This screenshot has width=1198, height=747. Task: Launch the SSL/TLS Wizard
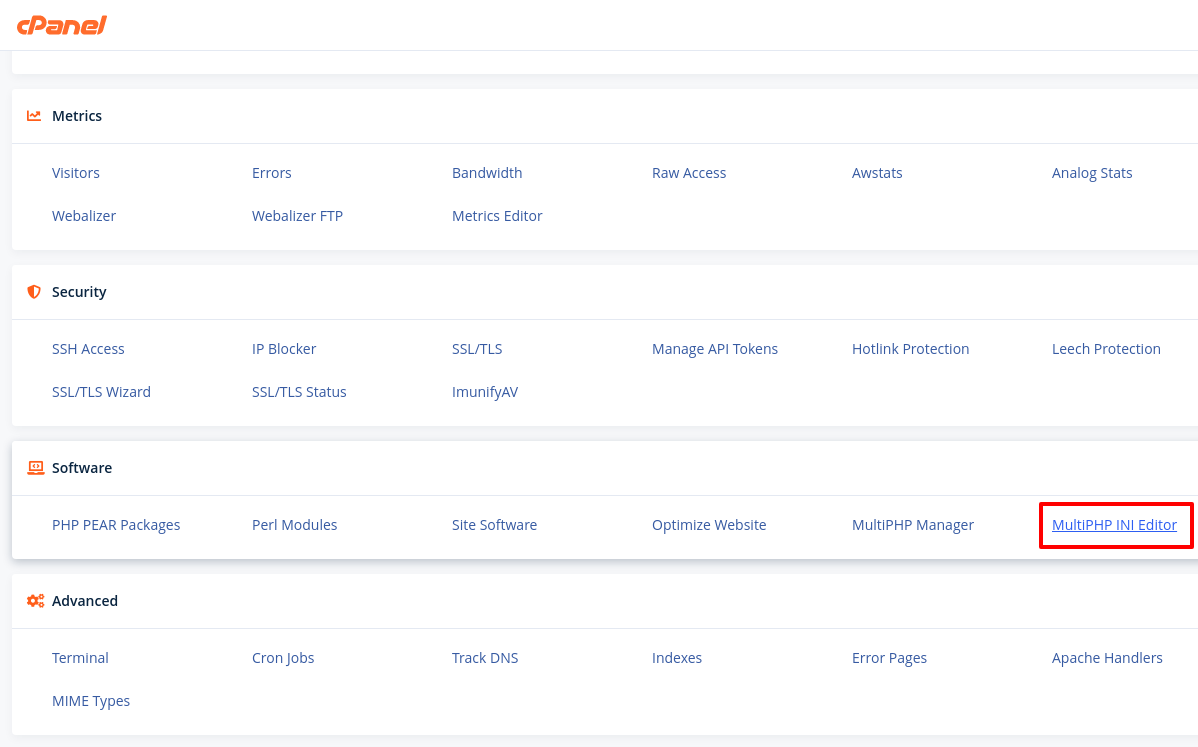pos(101,391)
